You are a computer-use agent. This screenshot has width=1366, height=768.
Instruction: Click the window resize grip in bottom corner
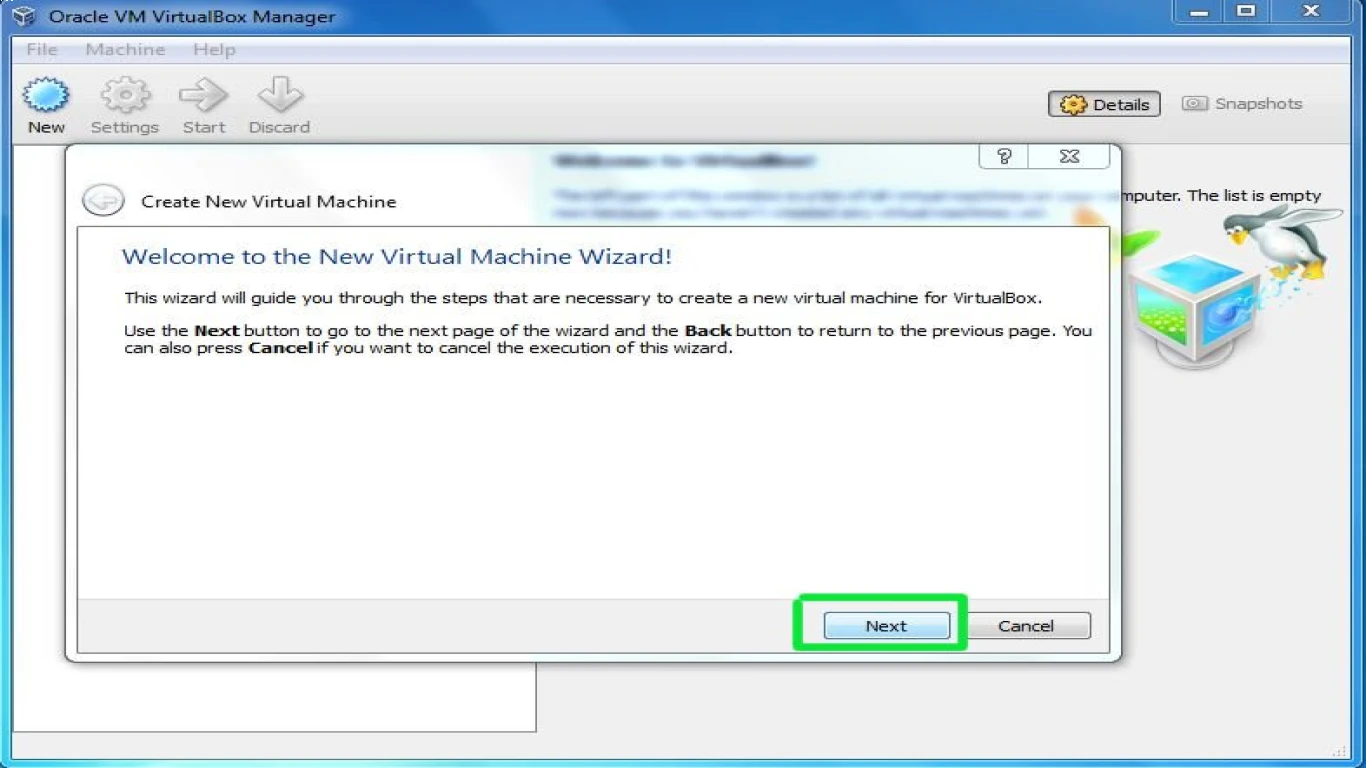1341,751
